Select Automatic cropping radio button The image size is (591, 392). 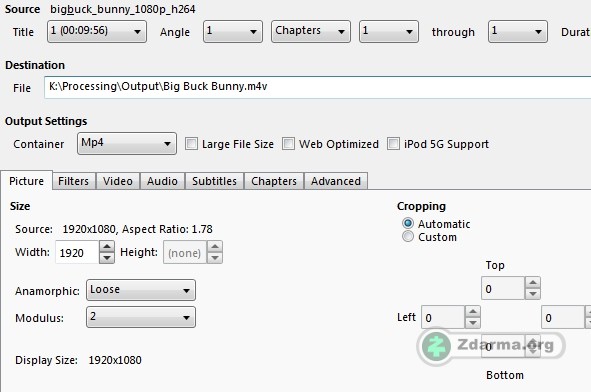click(x=408, y=223)
